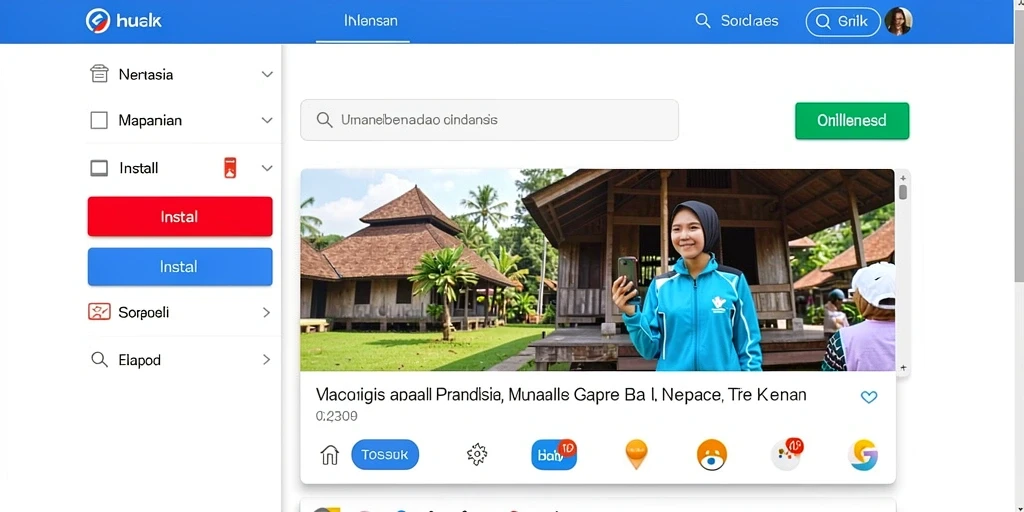Open the Macoiigis apaall Prandlsia post title
Viewport: 1024px width, 512px height.
pos(561,394)
